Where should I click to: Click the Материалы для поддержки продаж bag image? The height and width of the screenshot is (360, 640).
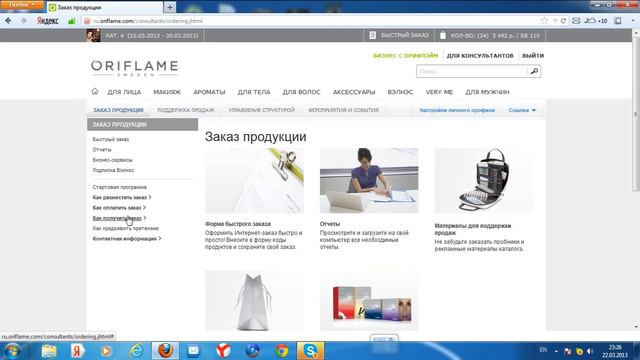(484, 180)
